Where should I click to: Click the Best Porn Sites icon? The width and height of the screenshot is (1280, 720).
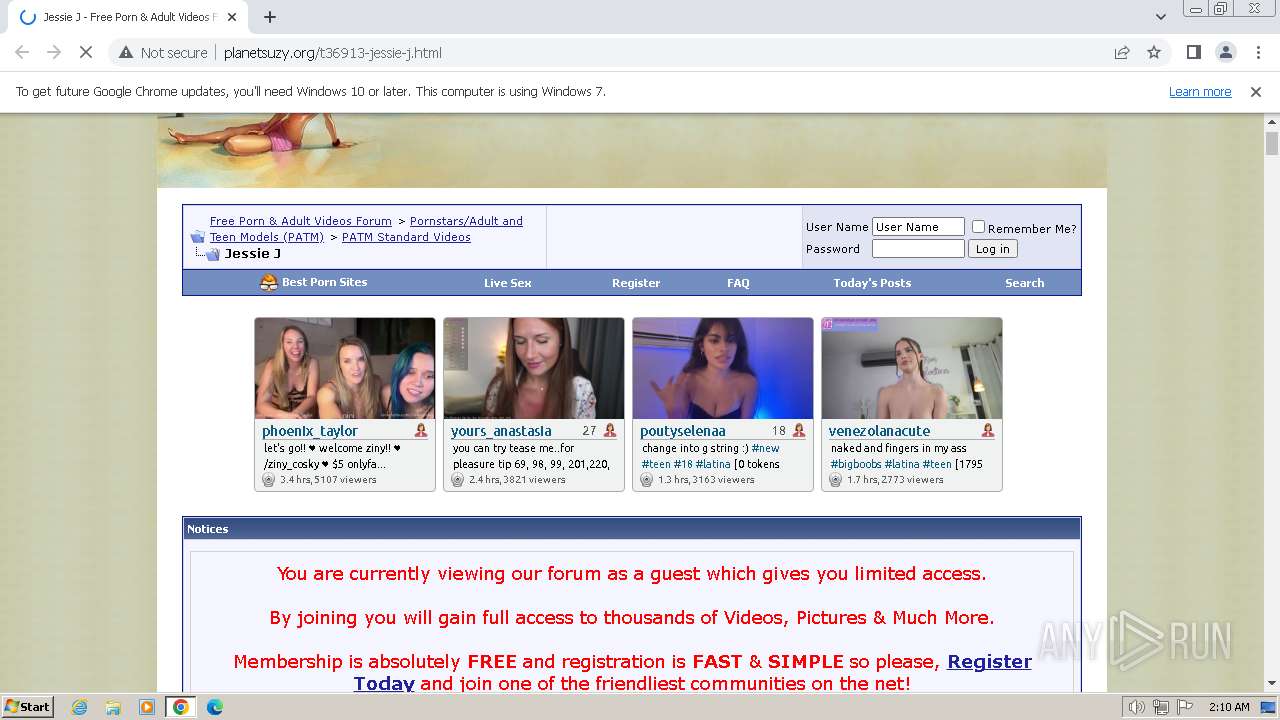coord(268,282)
